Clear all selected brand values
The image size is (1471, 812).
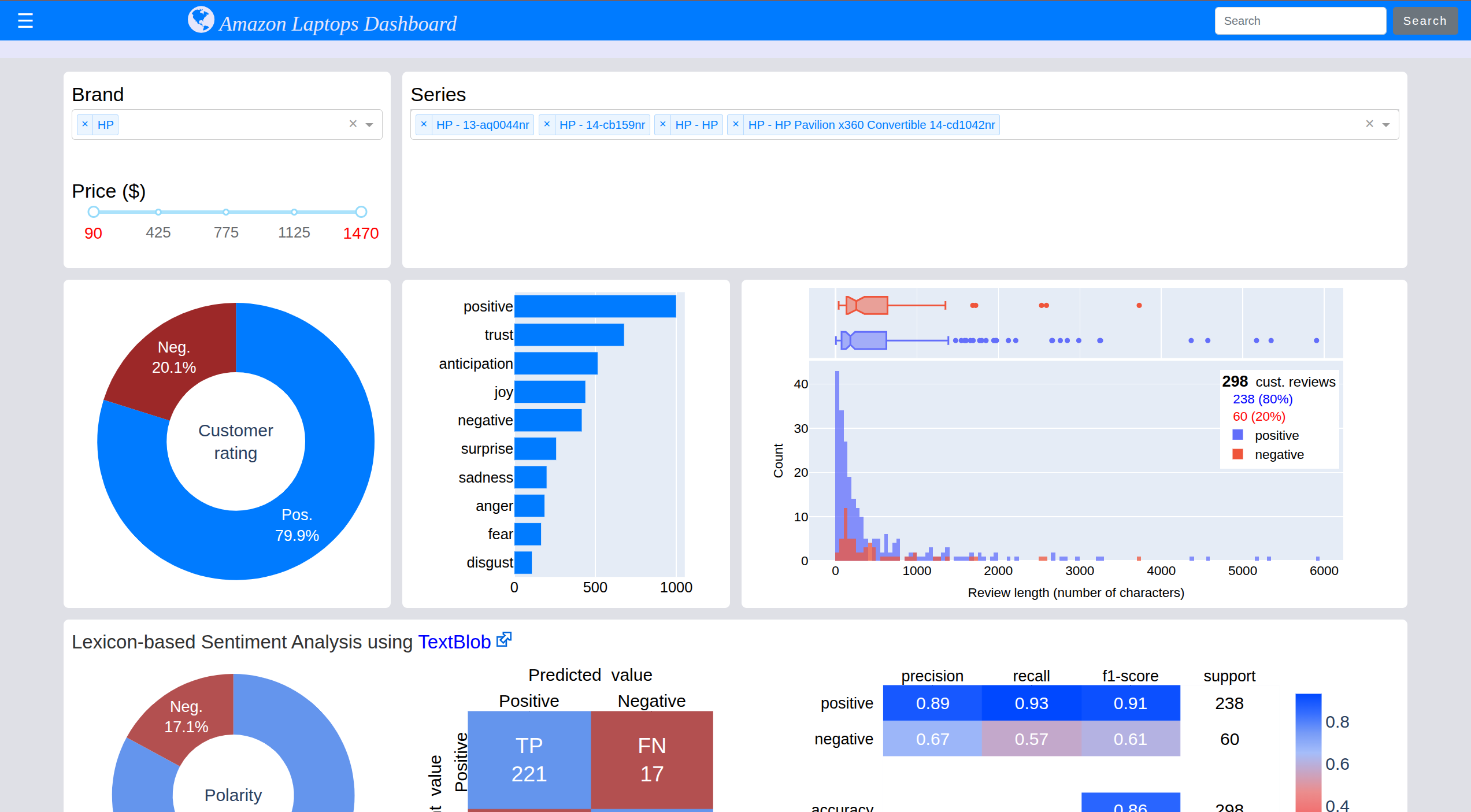[353, 124]
